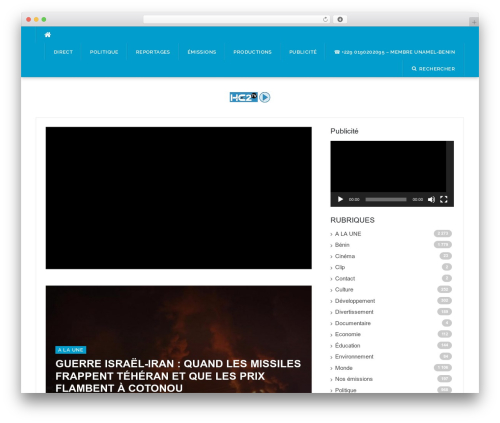Open the DIRECT menu item

pyautogui.click(x=63, y=52)
